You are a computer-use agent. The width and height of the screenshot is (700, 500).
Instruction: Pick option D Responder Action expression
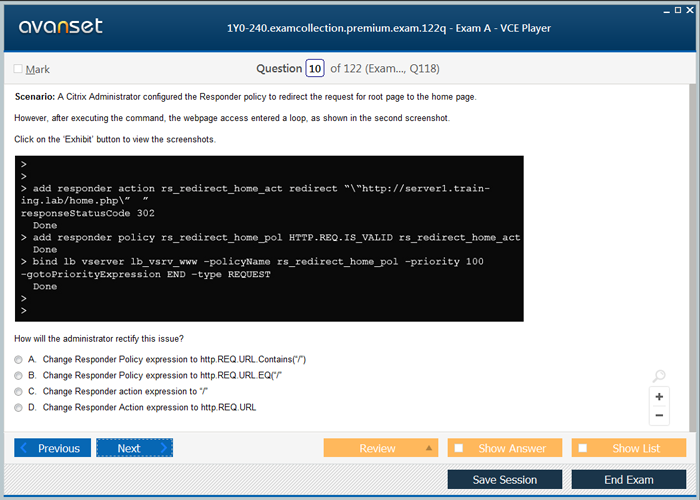click(19, 407)
